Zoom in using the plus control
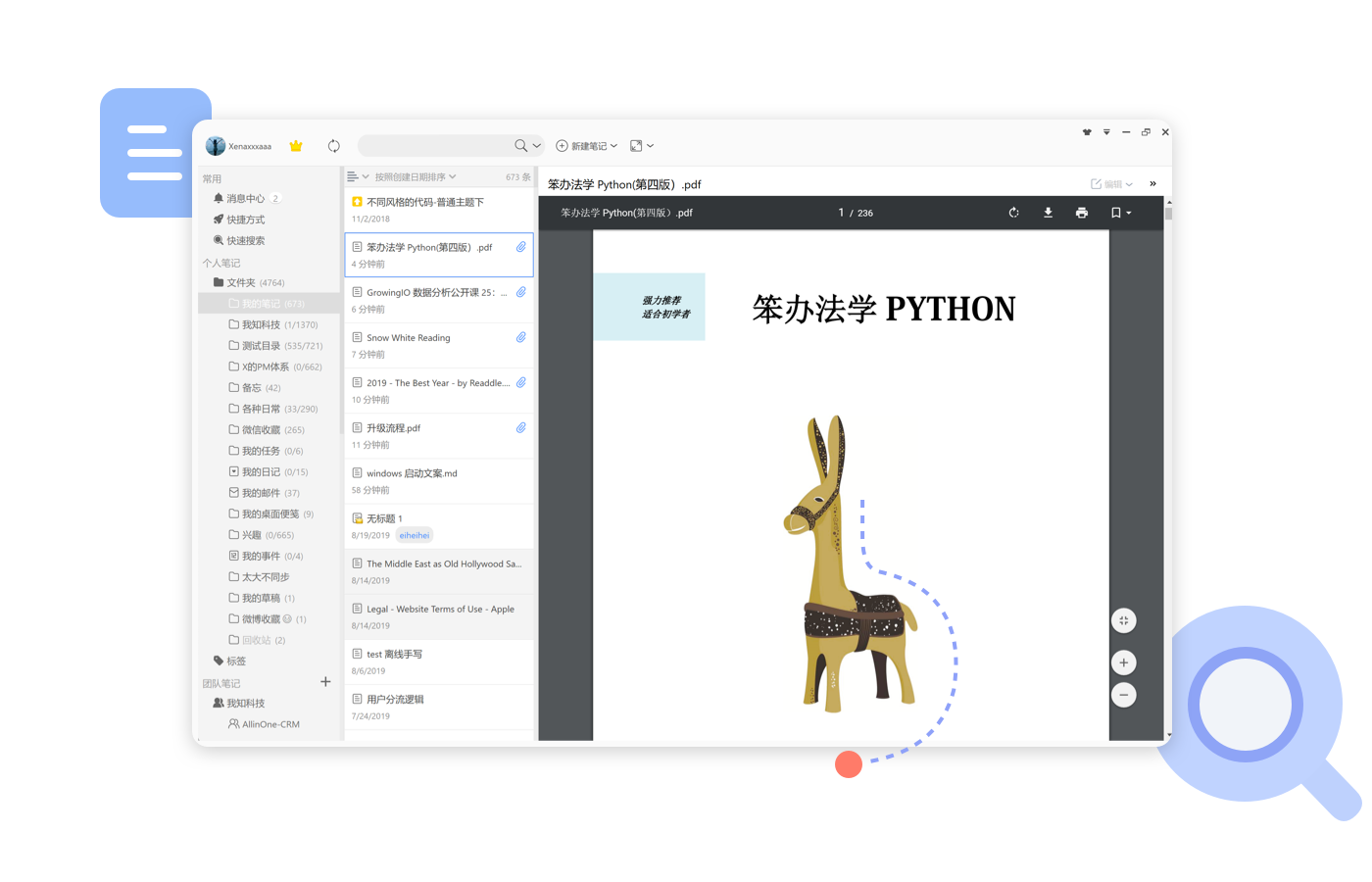The image size is (1372, 882). pos(1123,661)
